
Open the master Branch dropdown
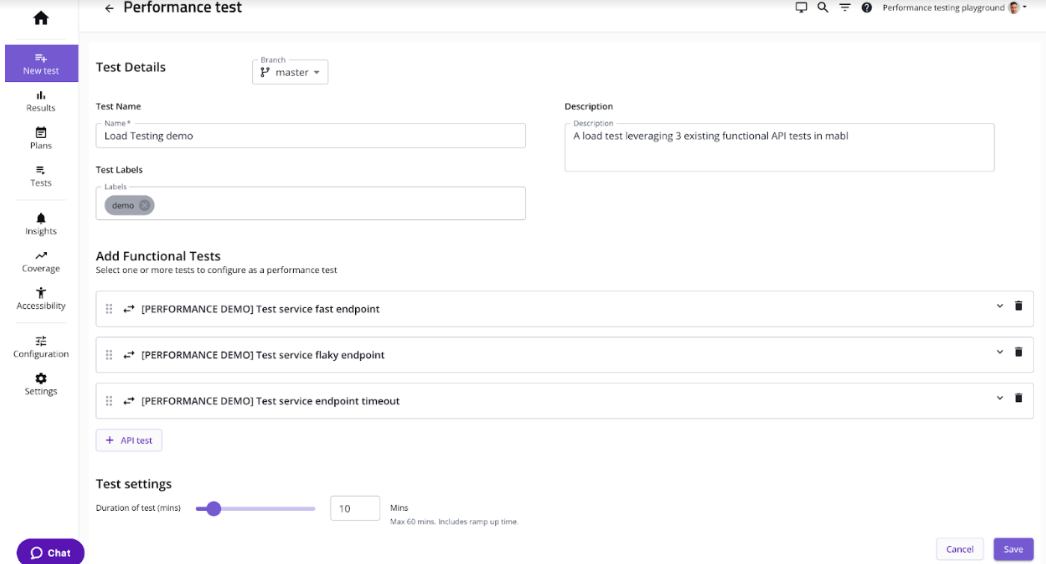[x=290, y=72]
